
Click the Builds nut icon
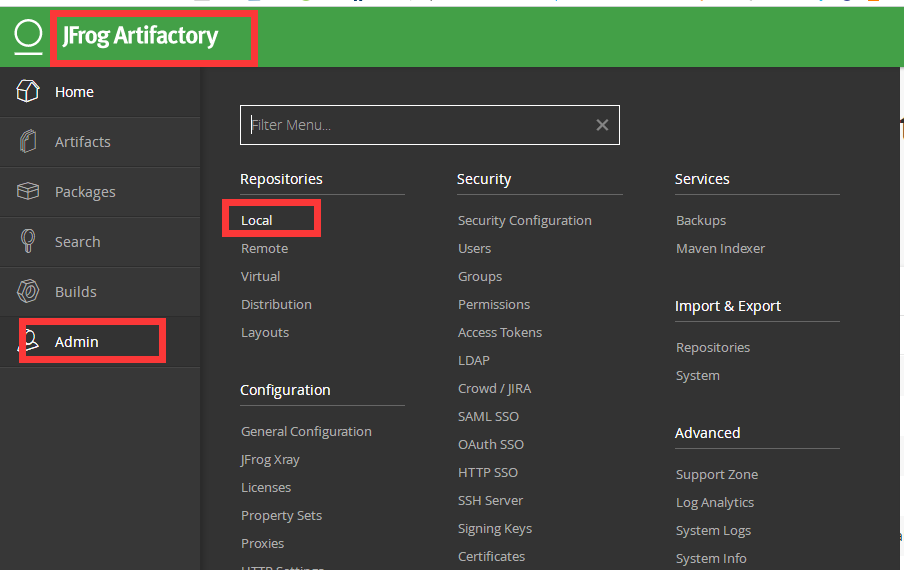coord(28,291)
